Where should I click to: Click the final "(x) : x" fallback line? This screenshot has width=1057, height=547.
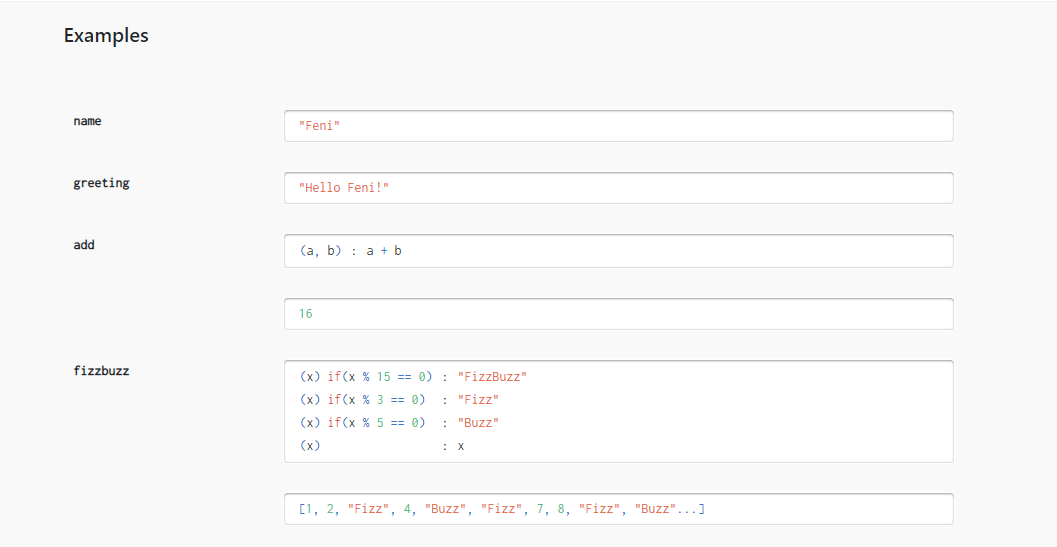[381, 446]
